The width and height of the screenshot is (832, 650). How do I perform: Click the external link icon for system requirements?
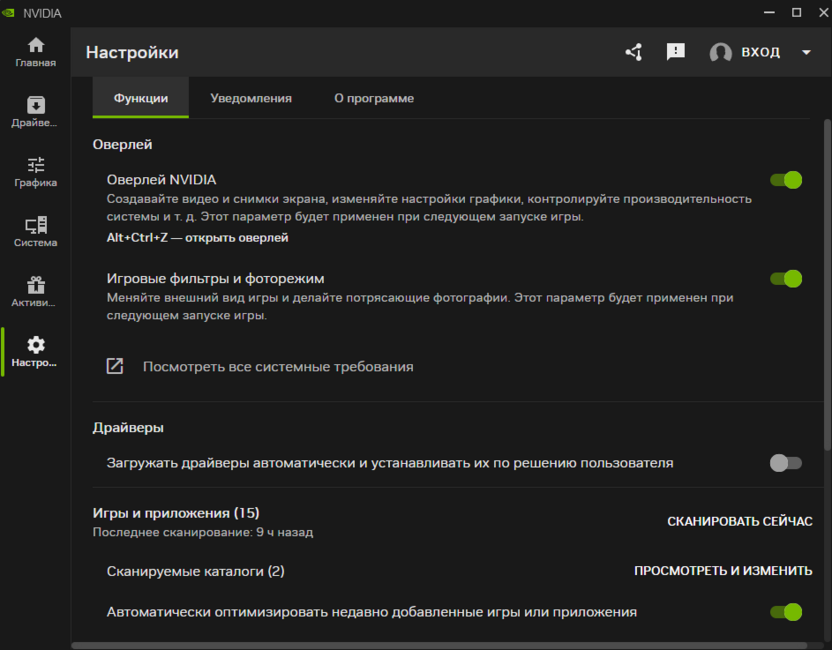click(115, 366)
